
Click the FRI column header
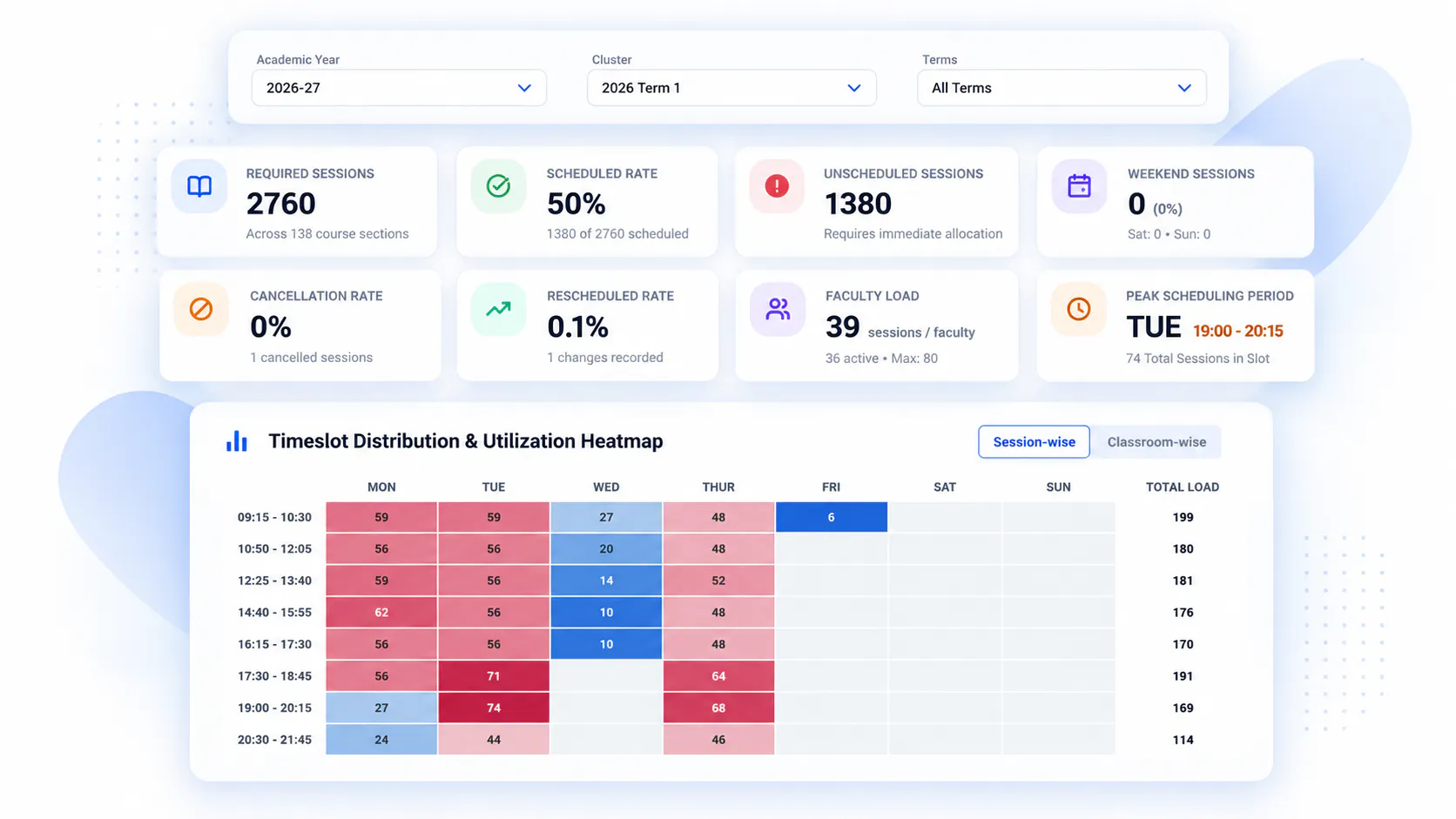click(x=831, y=487)
